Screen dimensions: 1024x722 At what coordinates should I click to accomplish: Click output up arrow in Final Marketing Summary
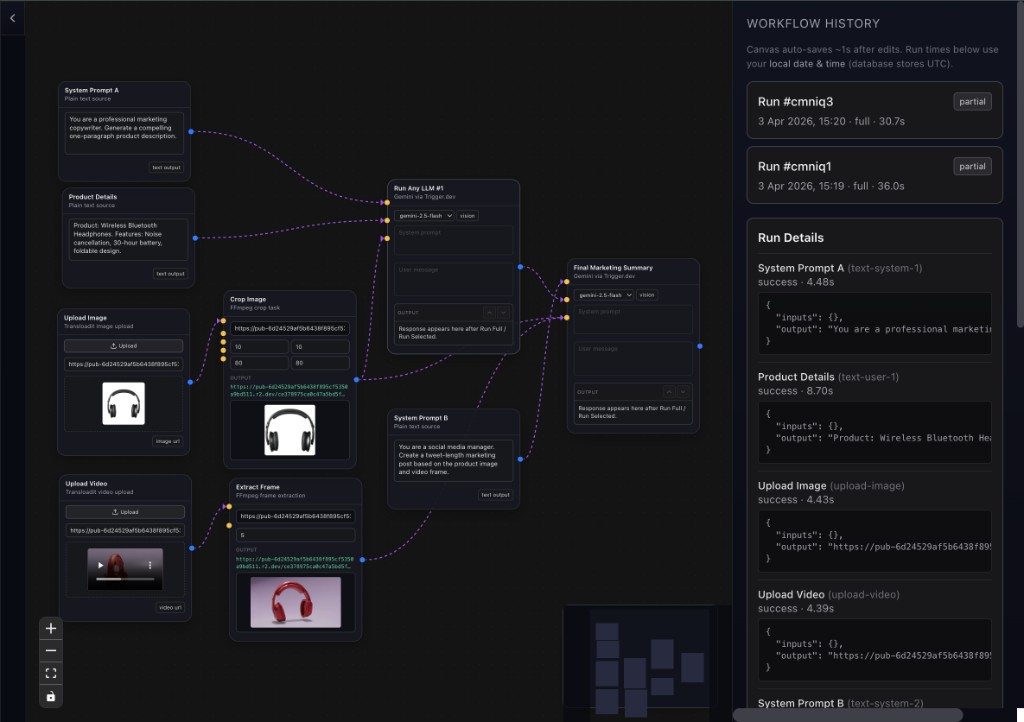(x=669, y=392)
